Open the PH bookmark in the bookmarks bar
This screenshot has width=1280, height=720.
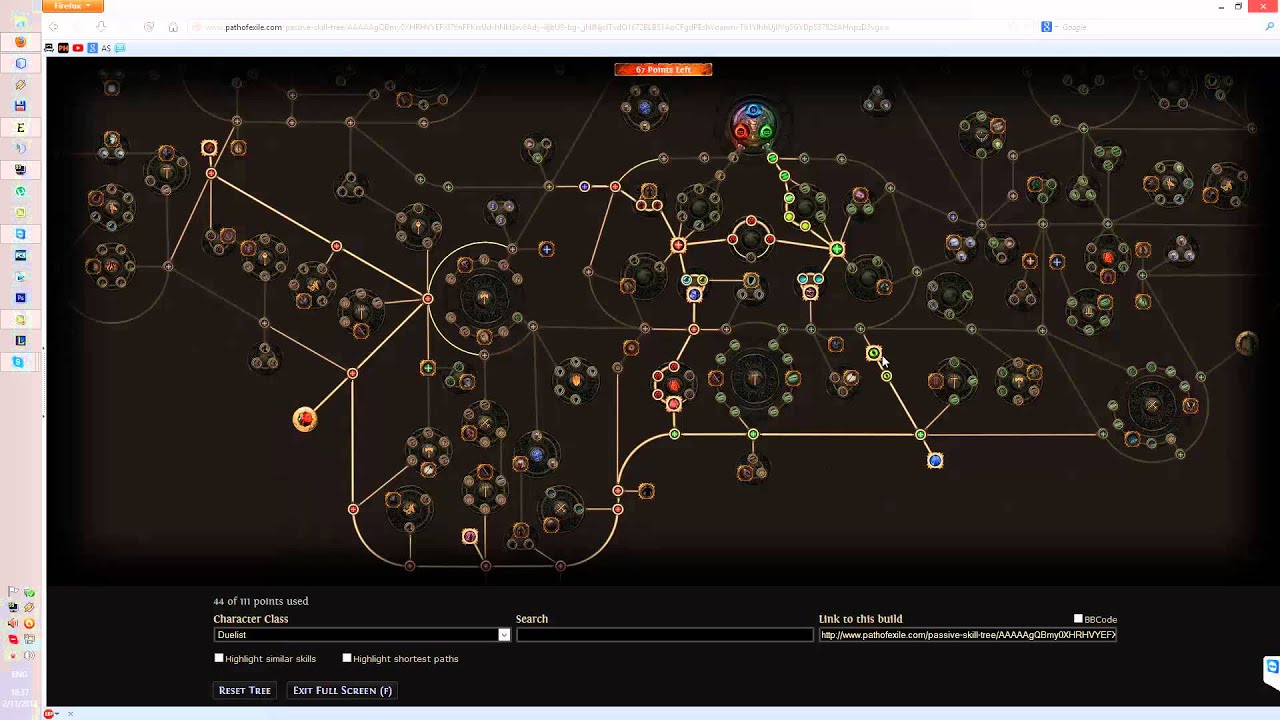point(63,48)
